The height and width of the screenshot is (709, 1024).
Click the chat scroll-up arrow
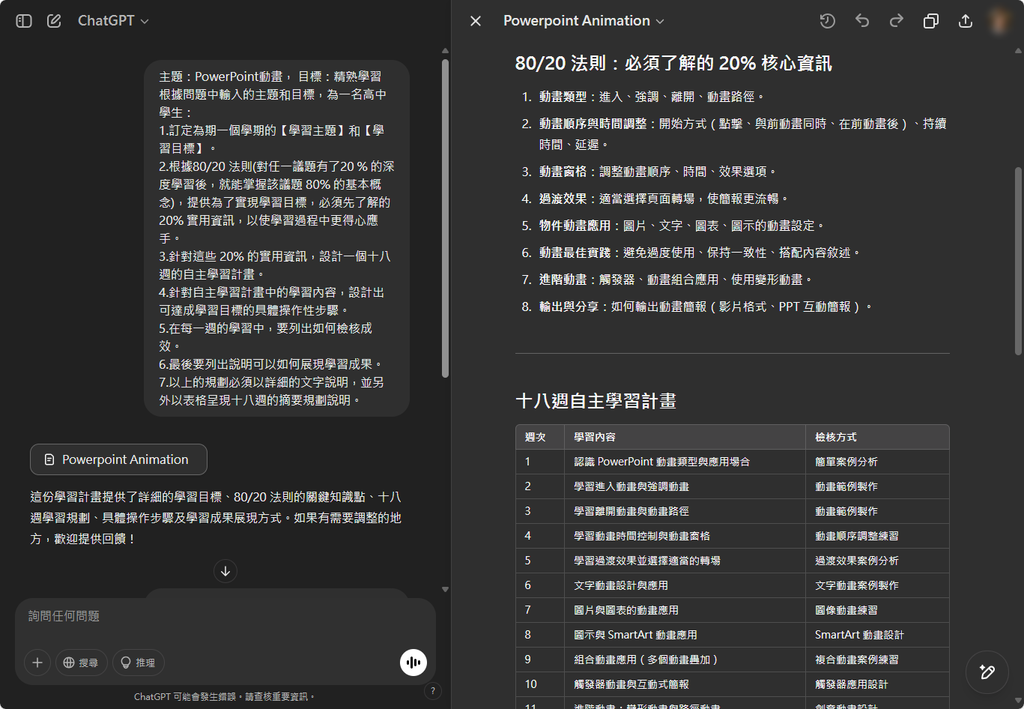point(445,50)
